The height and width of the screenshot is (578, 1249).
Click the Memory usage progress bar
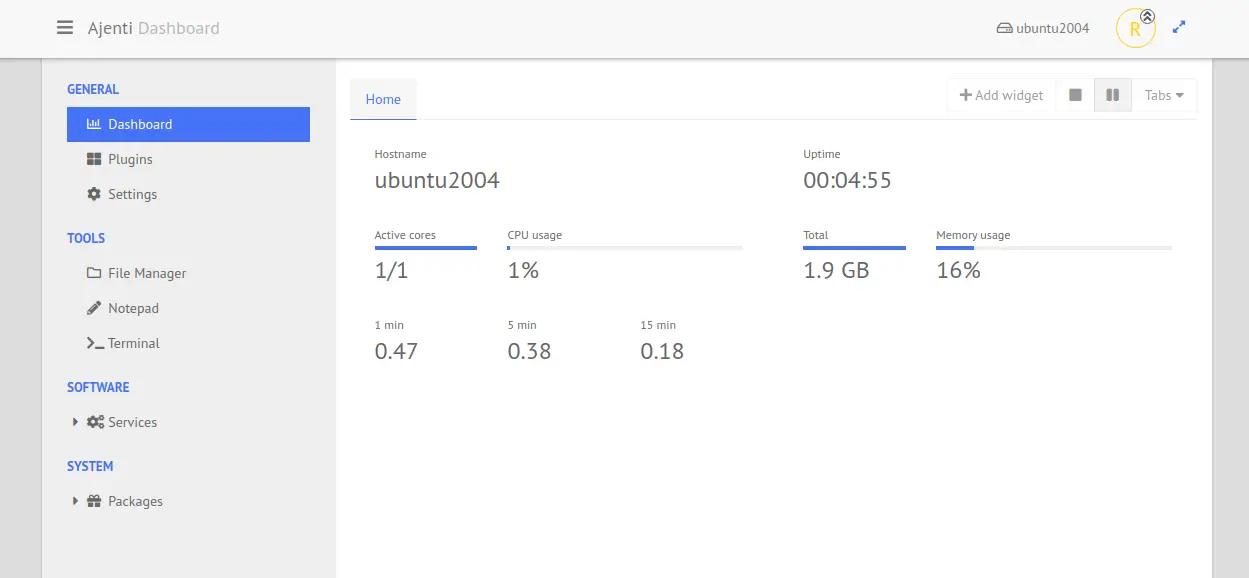[1054, 247]
